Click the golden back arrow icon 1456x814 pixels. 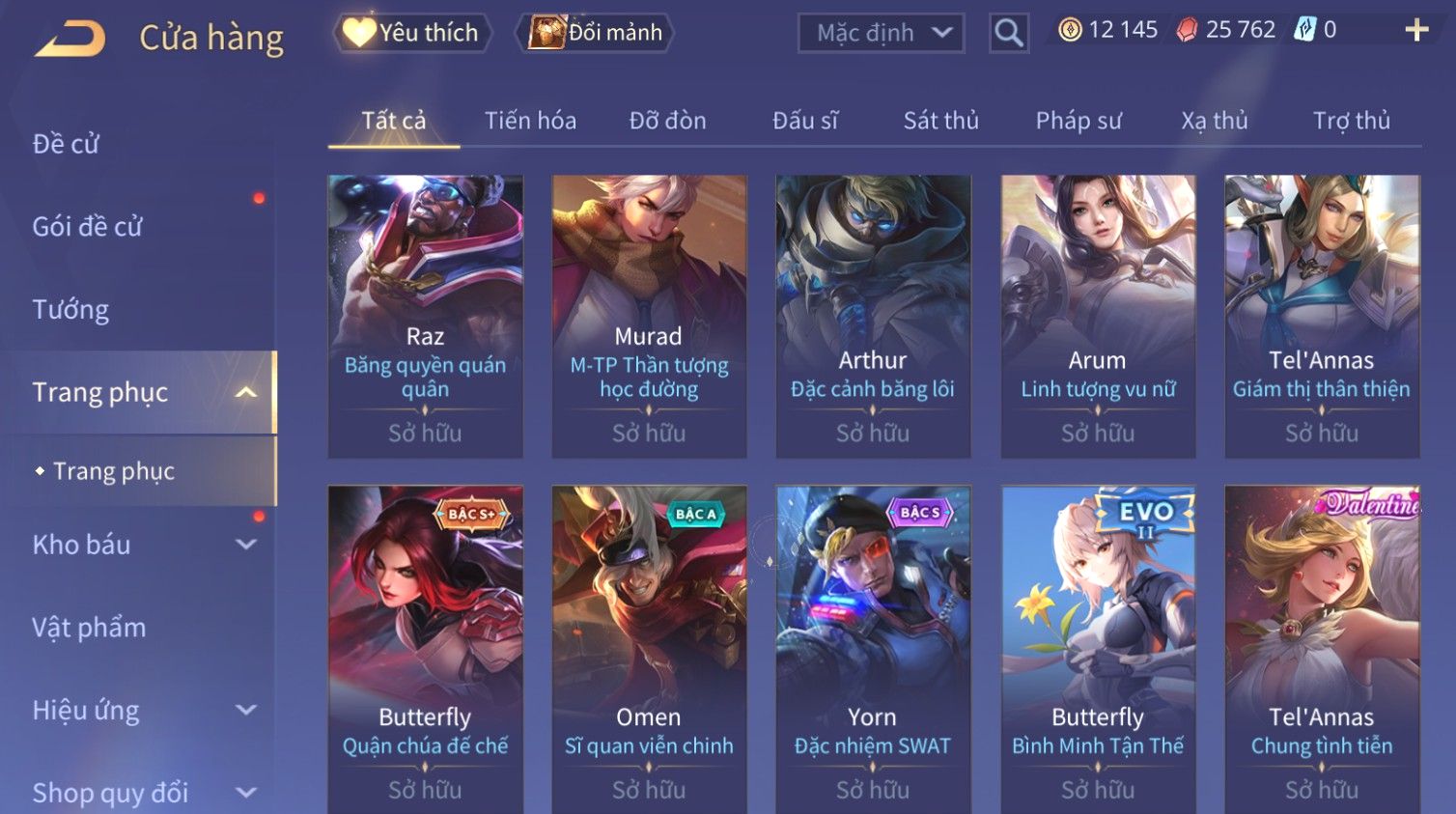click(70, 39)
